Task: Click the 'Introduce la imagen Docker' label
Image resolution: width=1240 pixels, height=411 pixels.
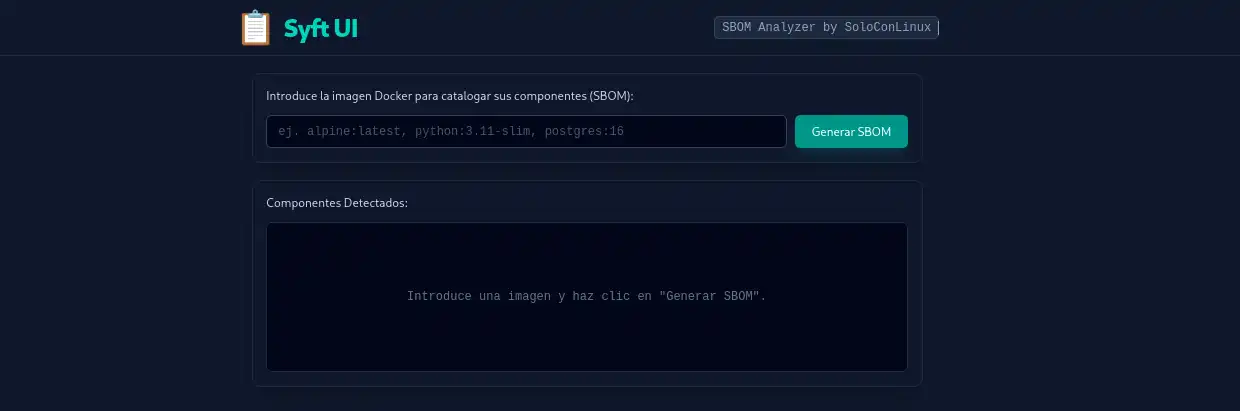Action: click(450, 96)
